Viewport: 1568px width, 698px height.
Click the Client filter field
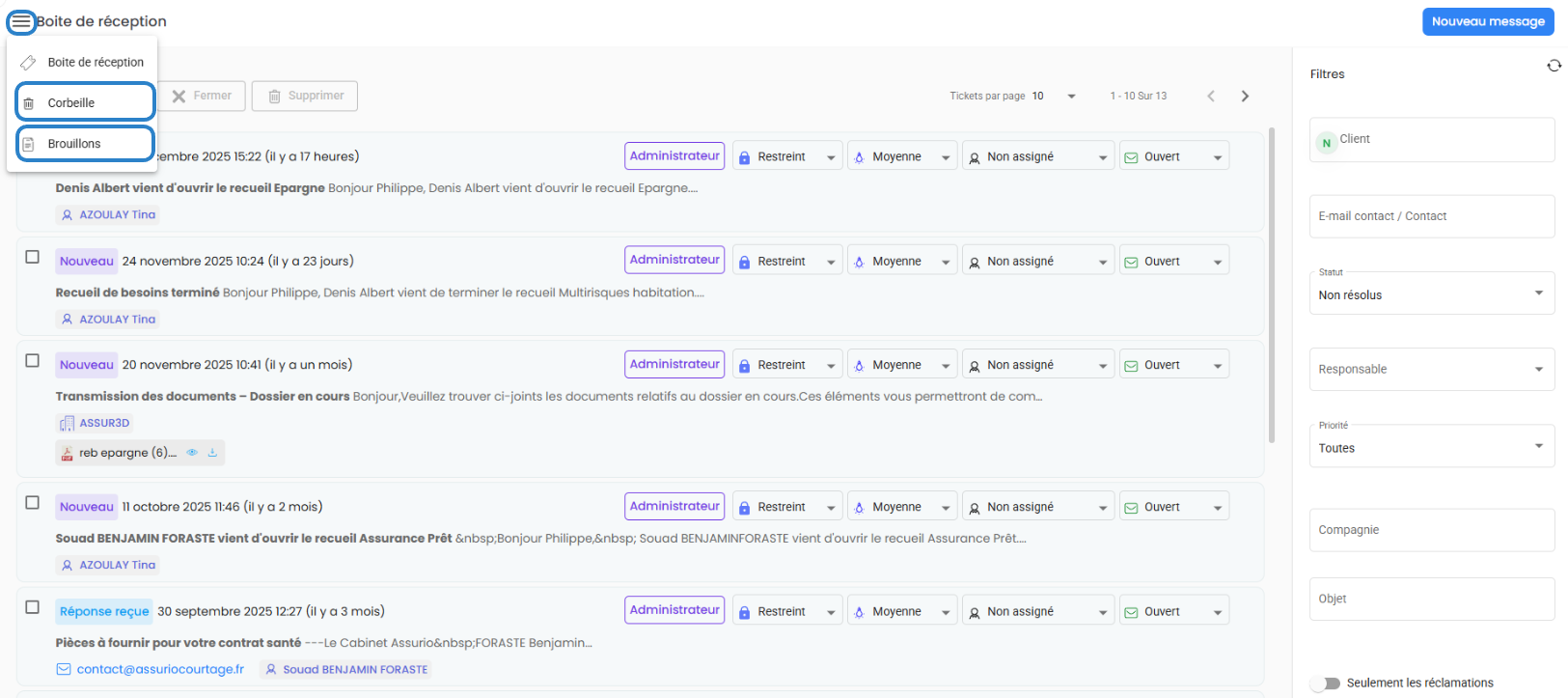point(1432,140)
